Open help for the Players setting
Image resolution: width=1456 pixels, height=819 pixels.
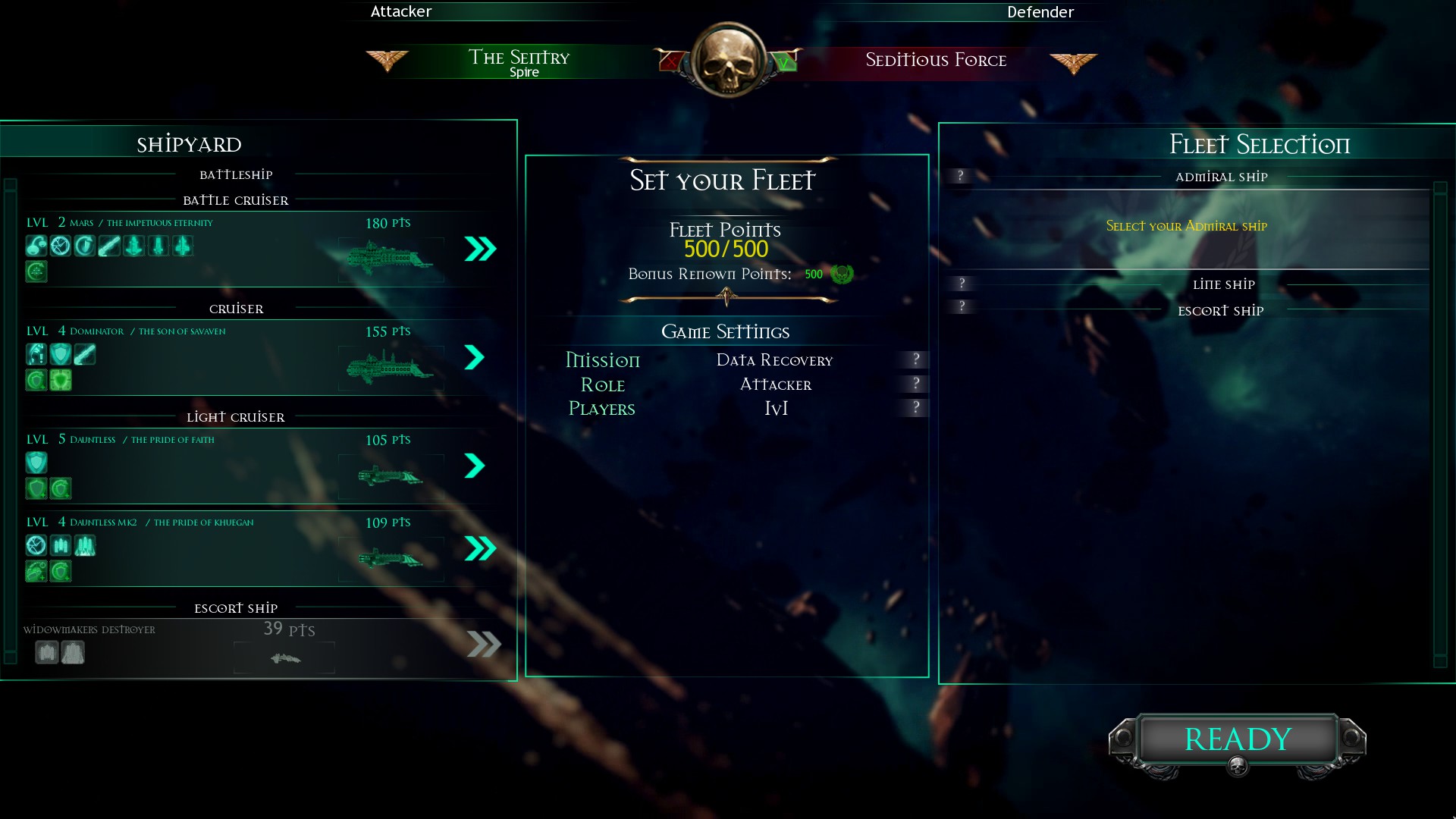tap(916, 407)
